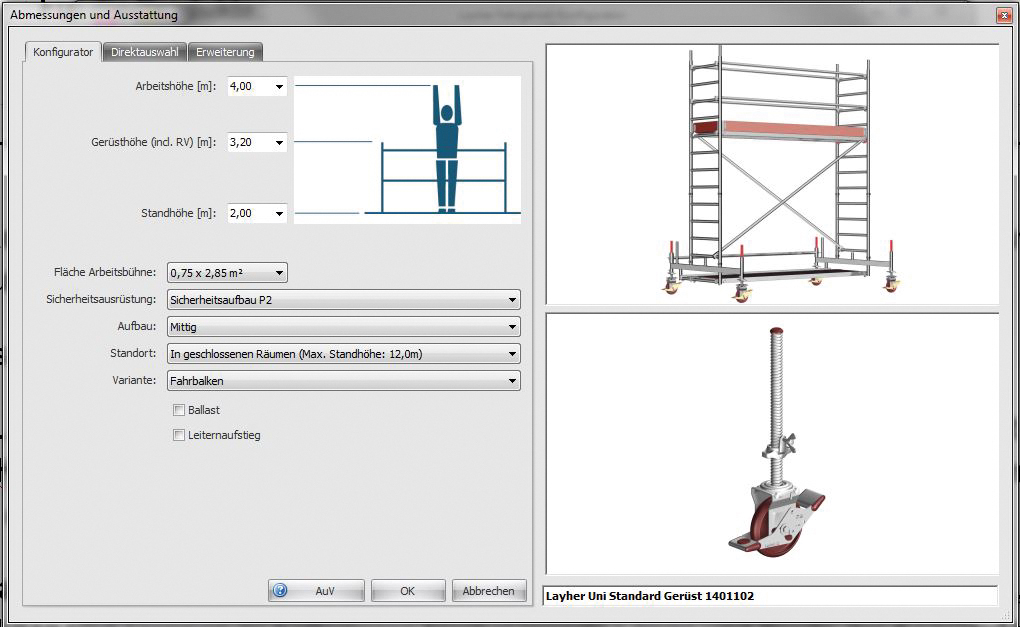Expand the Sicherheitsausrüstung dropdown
The width and height of the screenshot is (1020, 627).
(512, 300)
